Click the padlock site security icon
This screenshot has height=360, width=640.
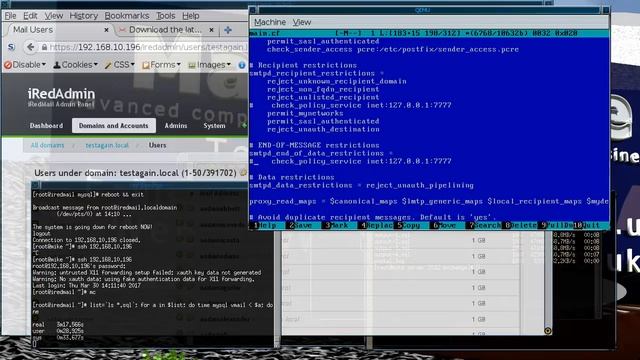(x=44, y=47)
